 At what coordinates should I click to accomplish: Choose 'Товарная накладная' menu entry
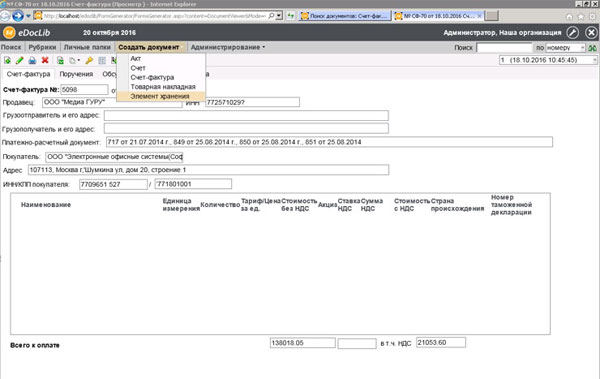163,87
